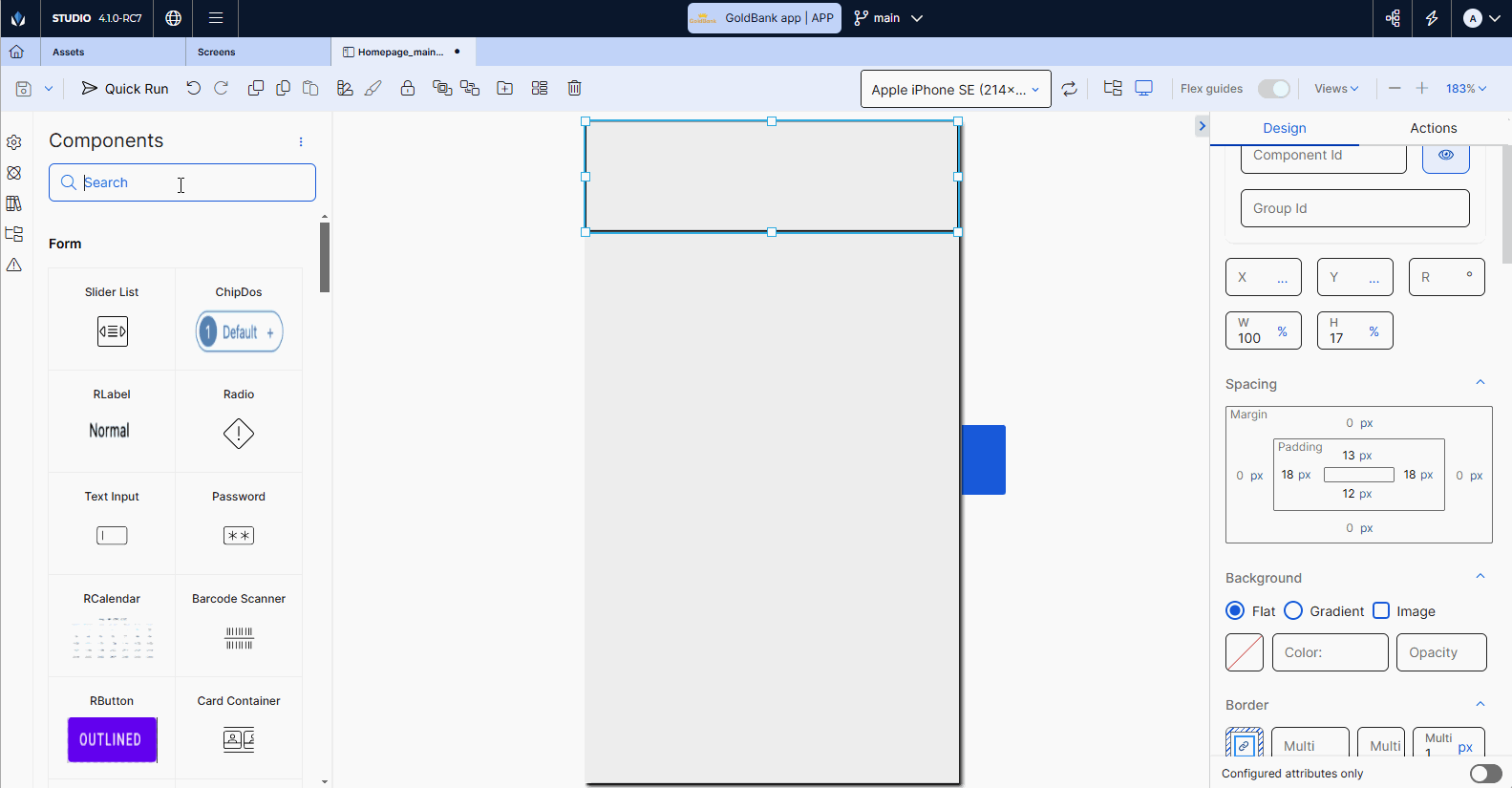Click the rotate device orientation icon

[x=1070, y=89]
